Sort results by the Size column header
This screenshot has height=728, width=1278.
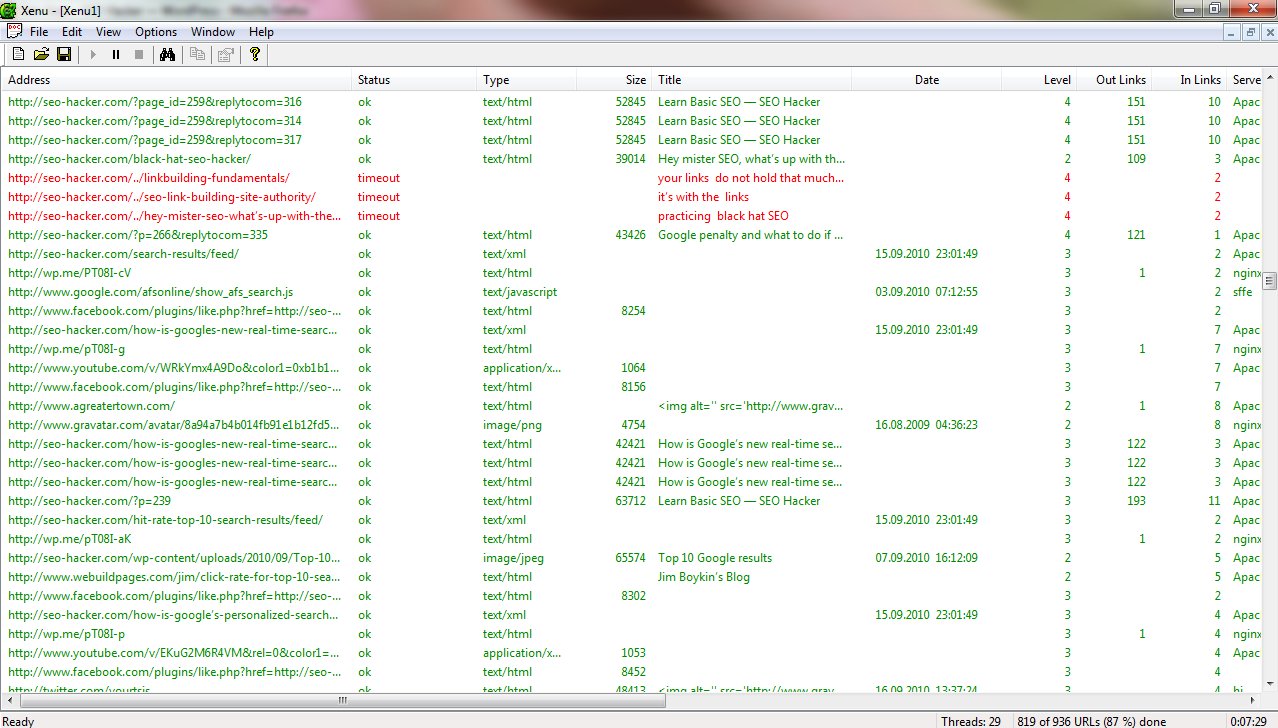pyautogui.click(x=635, y=80)
